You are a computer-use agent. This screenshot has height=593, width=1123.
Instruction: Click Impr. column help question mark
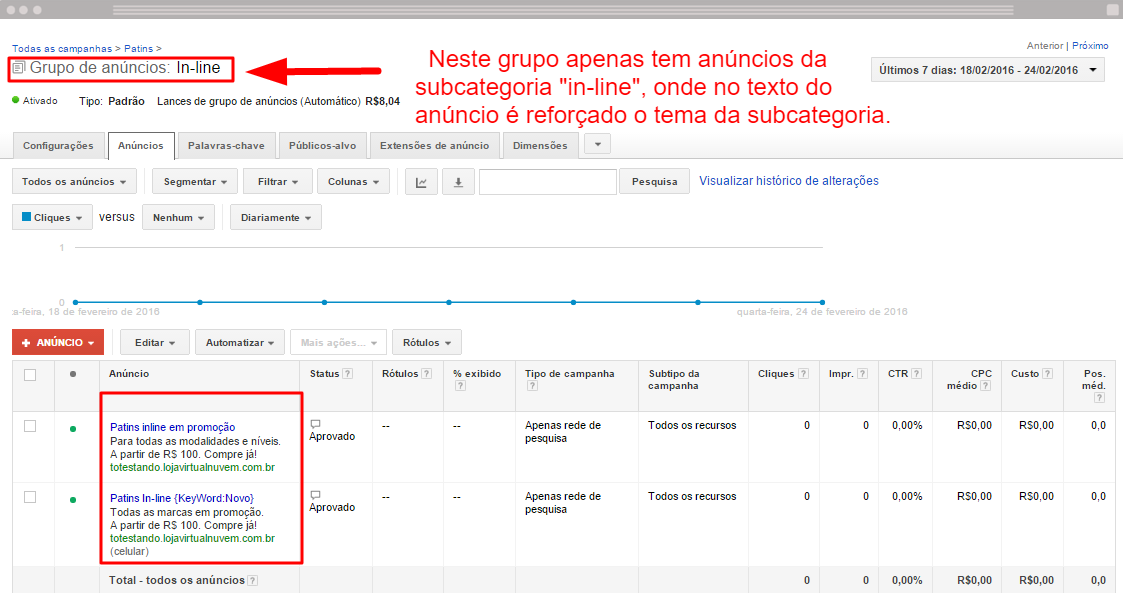pyautogui.click(x=862, y=374)
